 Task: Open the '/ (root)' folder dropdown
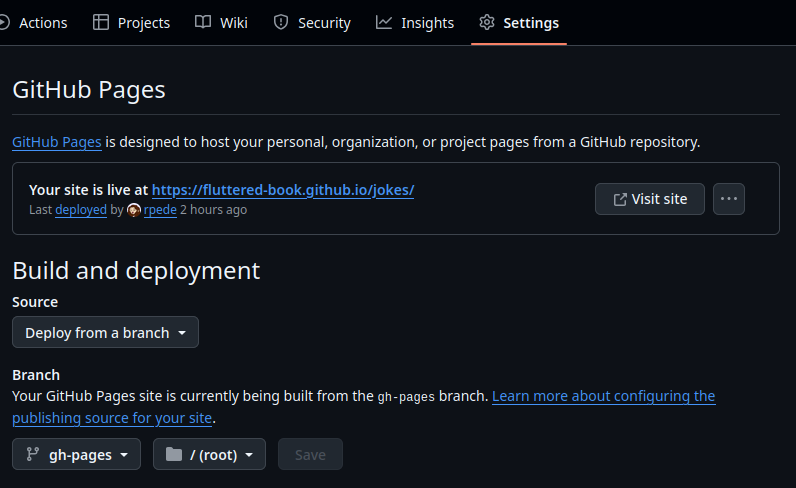tap(209, 454)
